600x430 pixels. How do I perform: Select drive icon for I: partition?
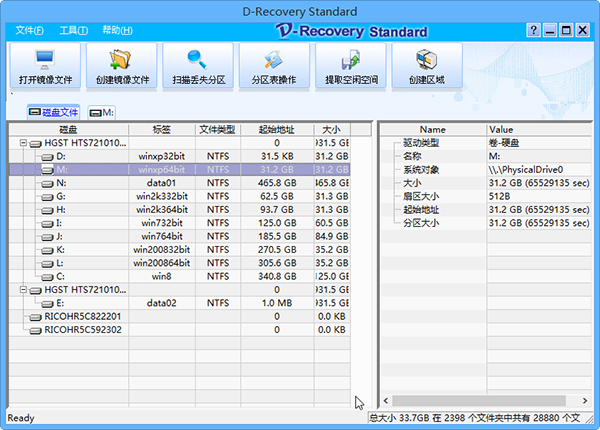pos(47,223)
